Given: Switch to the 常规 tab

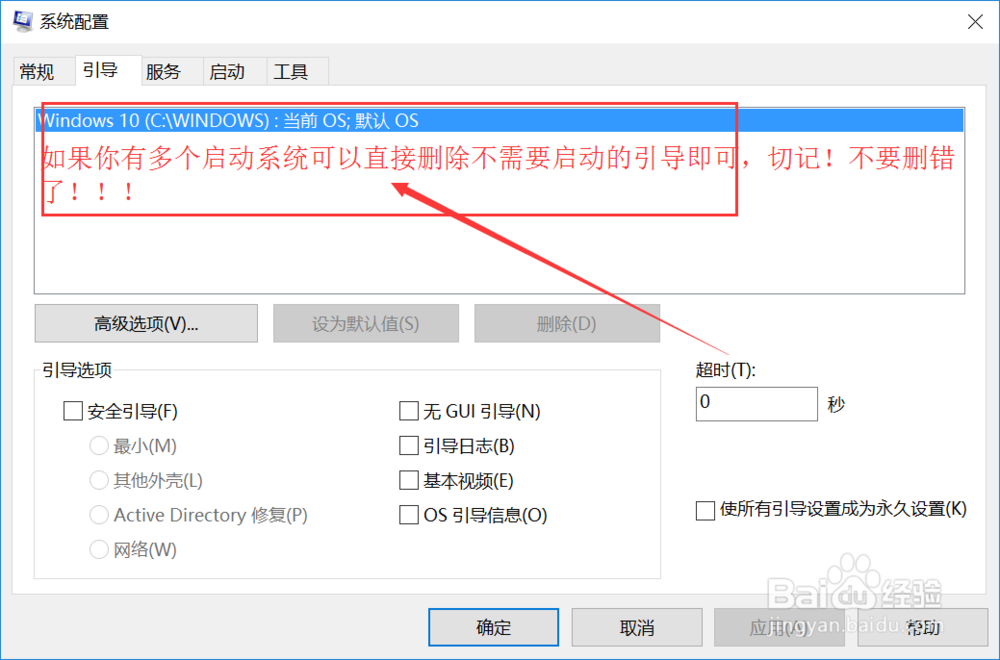Looking at the screenshot, I should coord(37,71).
